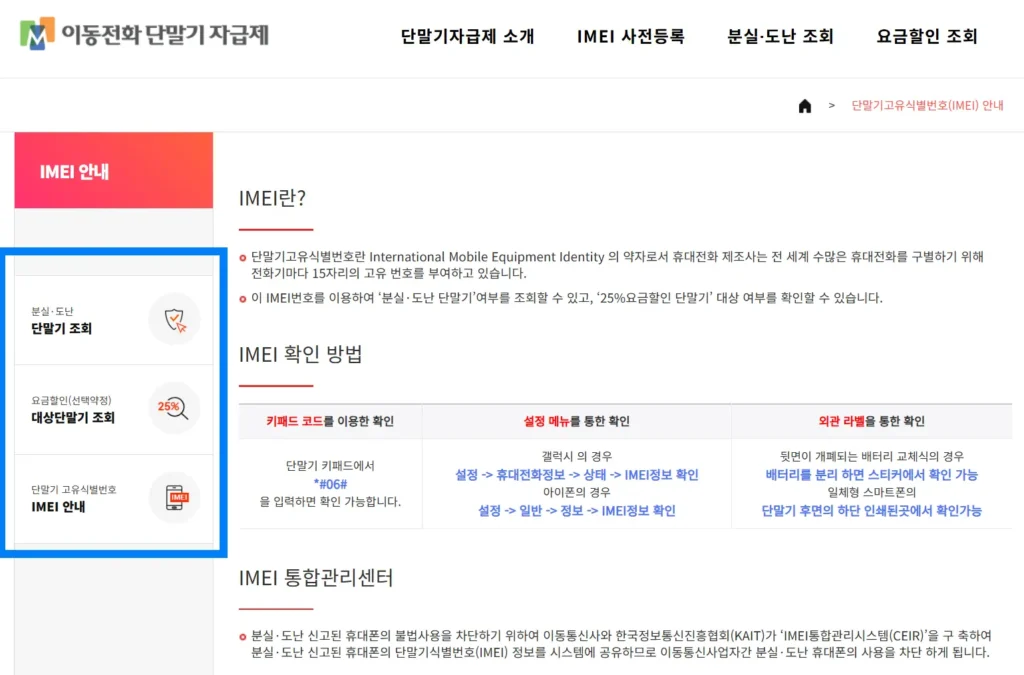The image size is (1024, 675).
Task: Click the 25% magnifier discount icon
Action: click(174, 409)
